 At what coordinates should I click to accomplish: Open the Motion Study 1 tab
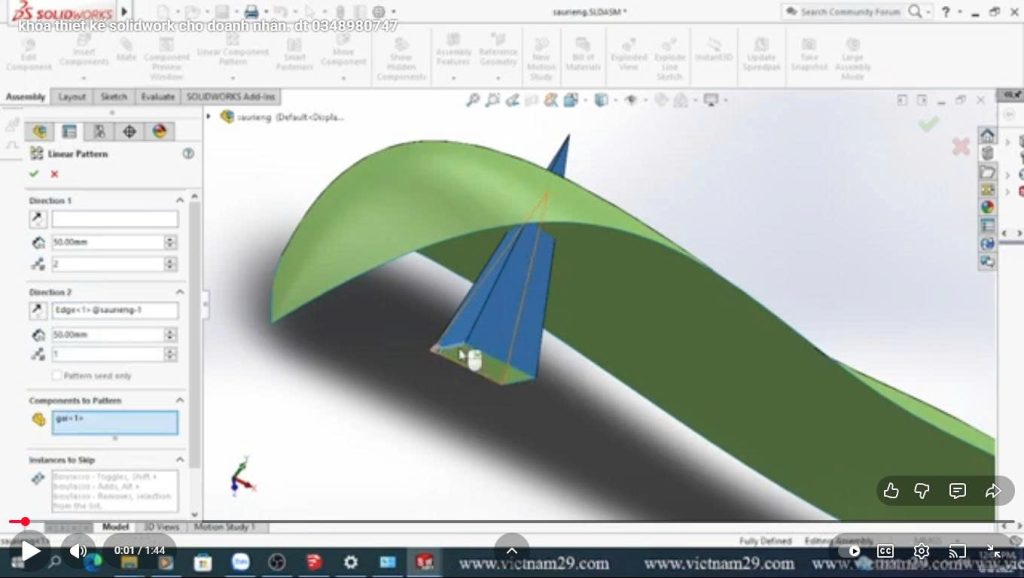coord(224,526)
